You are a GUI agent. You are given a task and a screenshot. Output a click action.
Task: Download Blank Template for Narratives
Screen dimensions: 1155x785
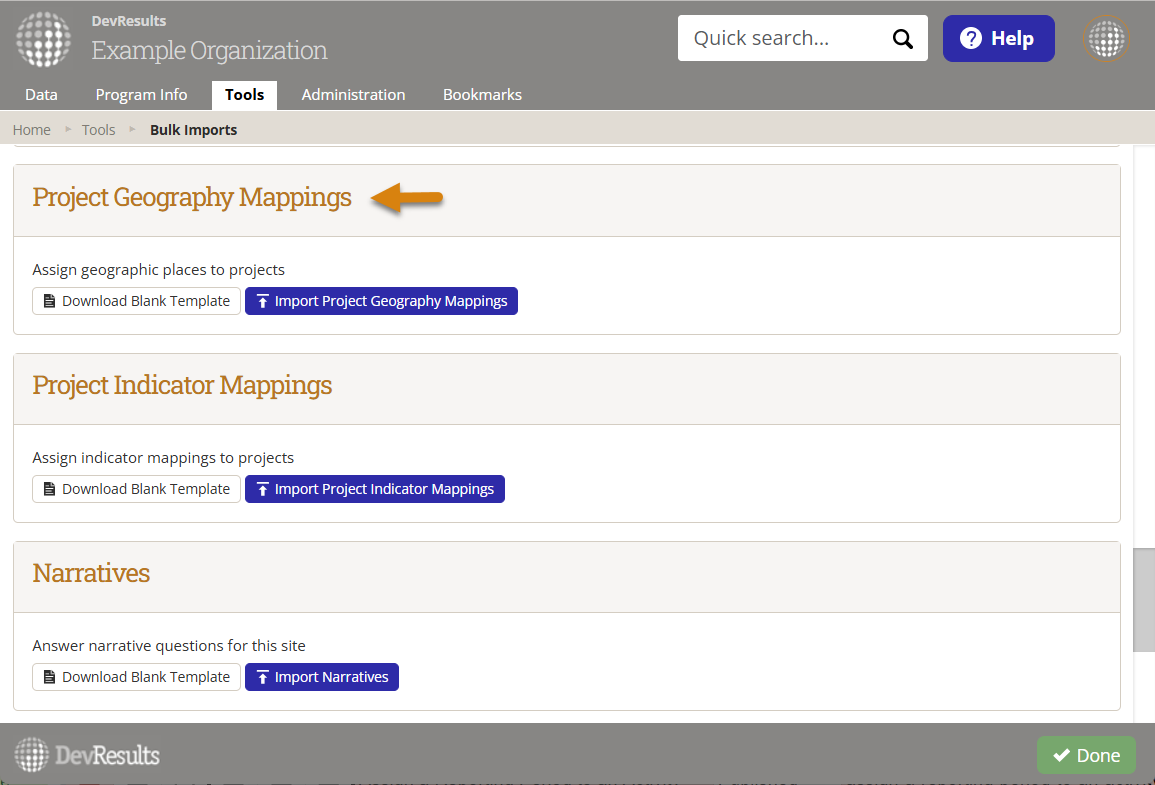(x=136, y=677)
